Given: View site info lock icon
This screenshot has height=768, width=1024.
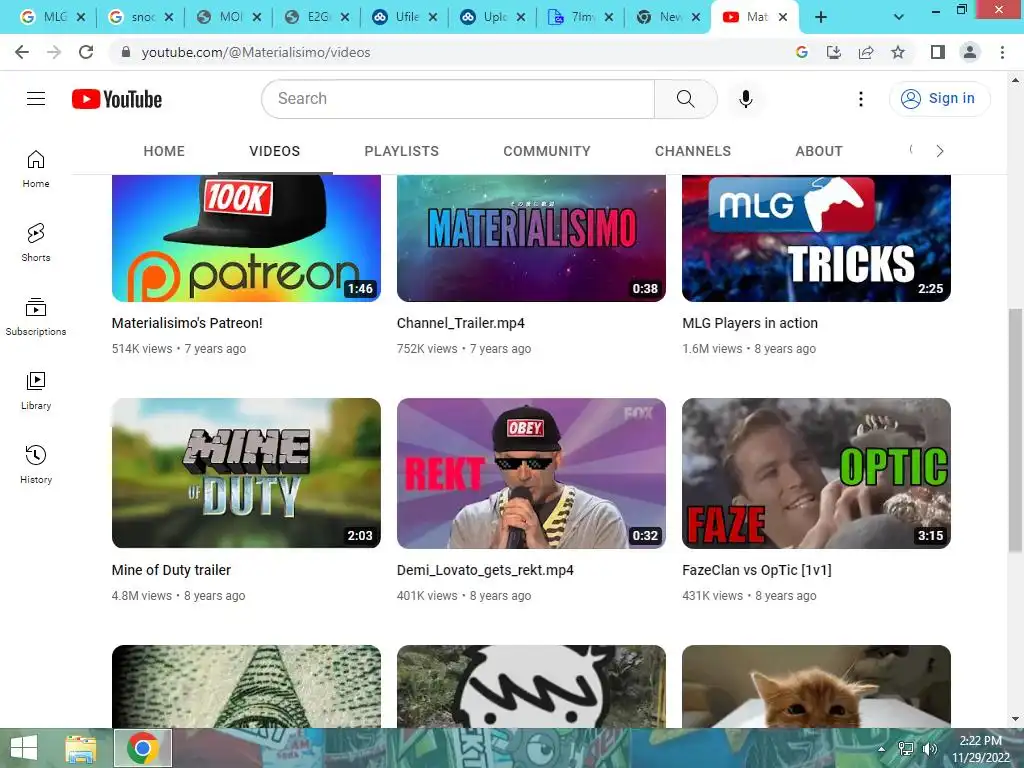Looking at the screenshot, I should pos(126,52).
